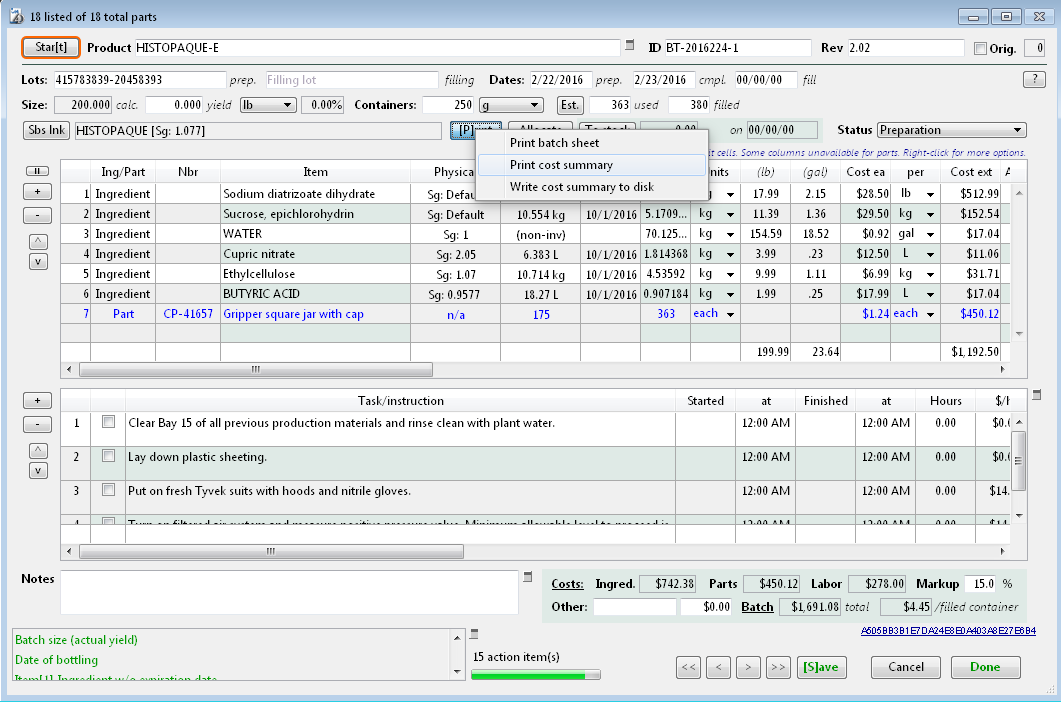Open units dropdown for BUTYRIC ACID row

[731, 294]
